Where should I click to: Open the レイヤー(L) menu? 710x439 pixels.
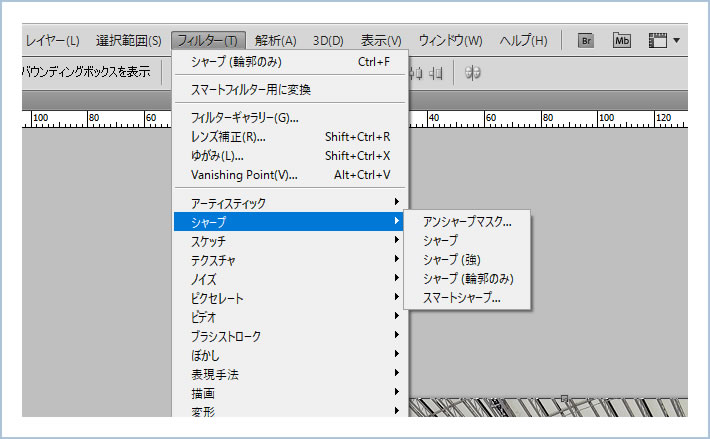click(52, 41)
